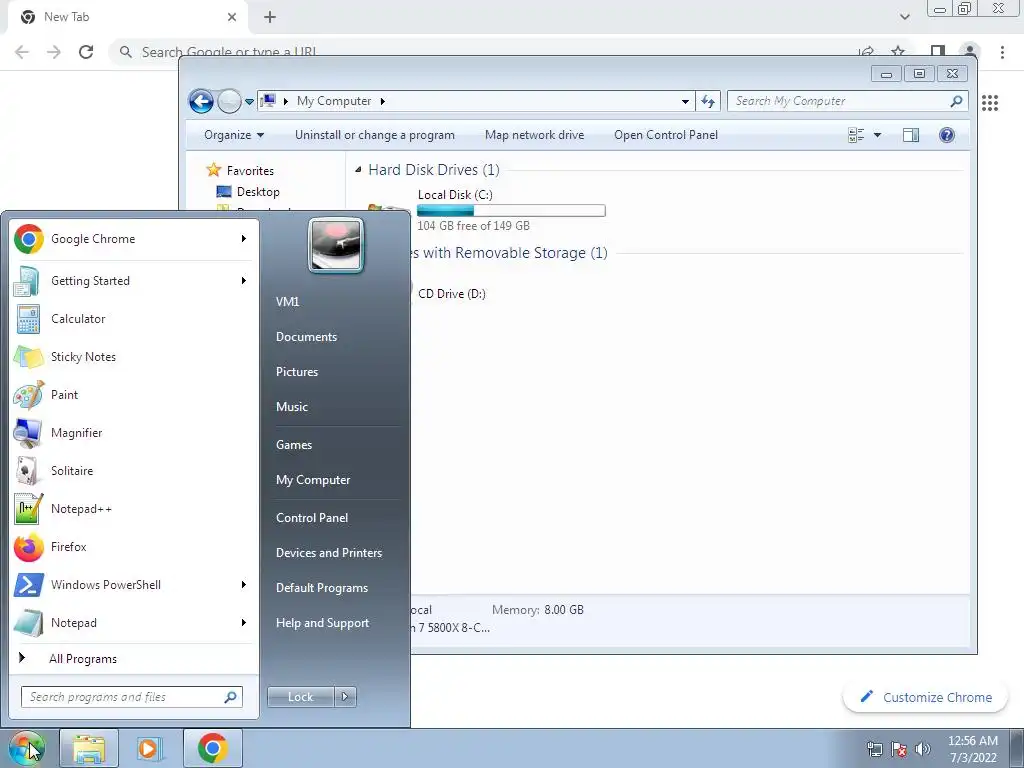Viewport: 1024px width, 768px height.
Task: Click the Lock button
Action: (x=300, y=697)
